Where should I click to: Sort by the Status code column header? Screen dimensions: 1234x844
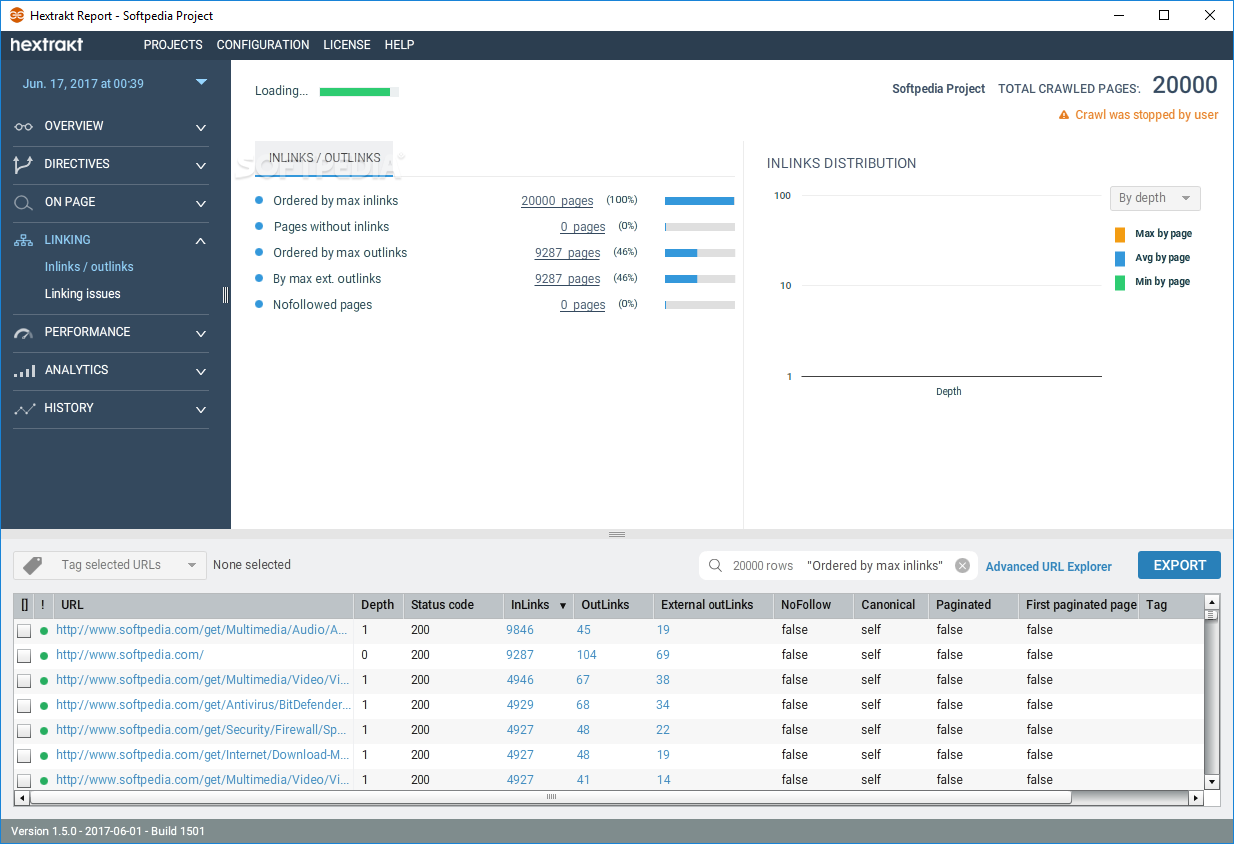click(x=453, y=605)
